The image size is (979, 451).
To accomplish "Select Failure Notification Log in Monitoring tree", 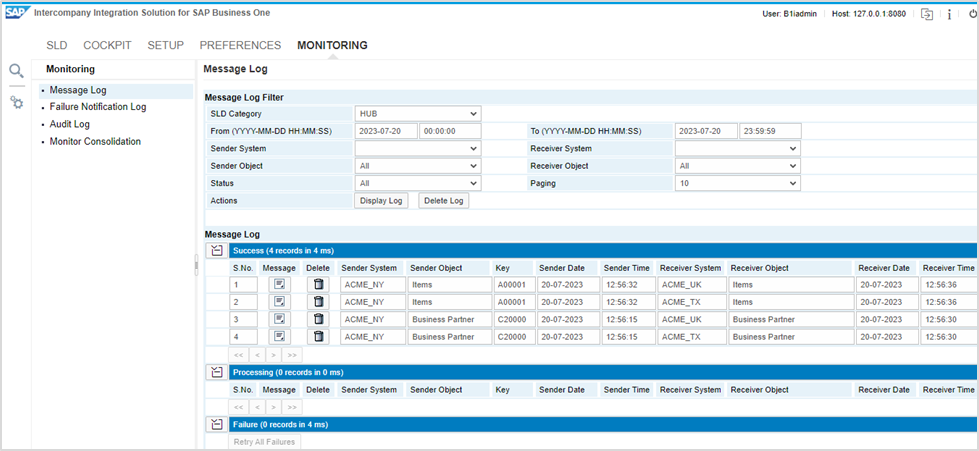I will [98, 107].
